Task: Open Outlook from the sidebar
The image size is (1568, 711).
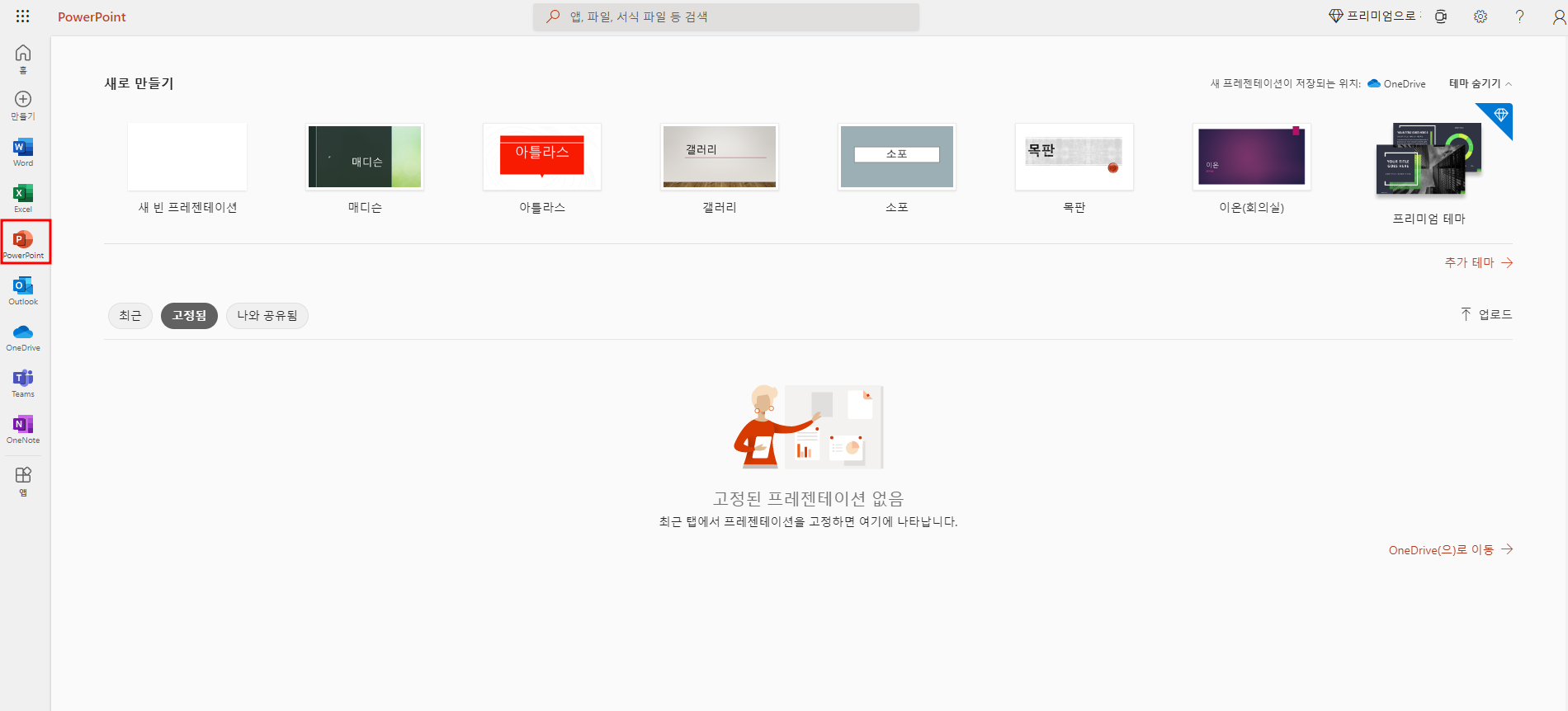Action: click(23, 291)
